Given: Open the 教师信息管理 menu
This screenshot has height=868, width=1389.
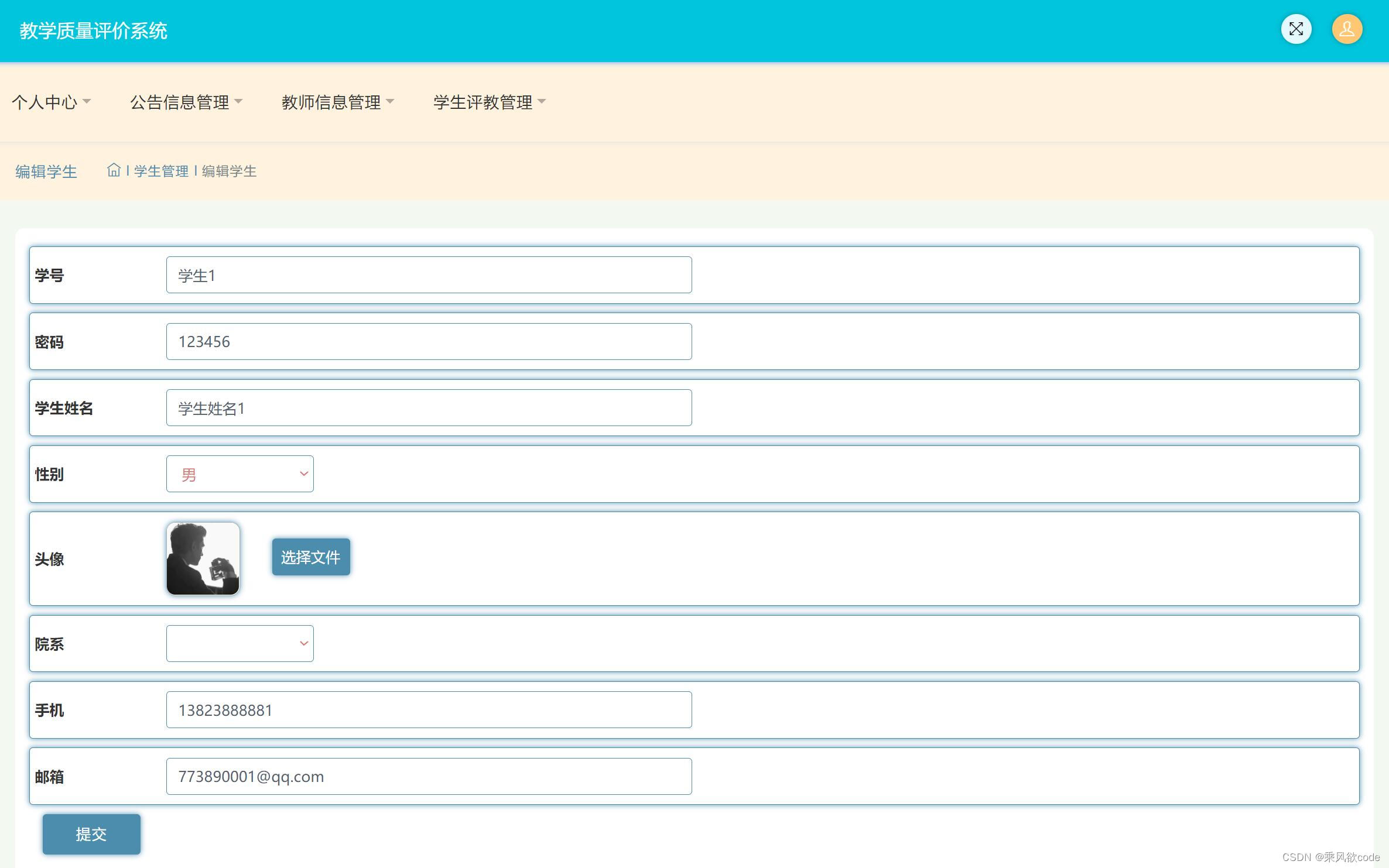Looking at the screenshot, I should pos(331,102).
